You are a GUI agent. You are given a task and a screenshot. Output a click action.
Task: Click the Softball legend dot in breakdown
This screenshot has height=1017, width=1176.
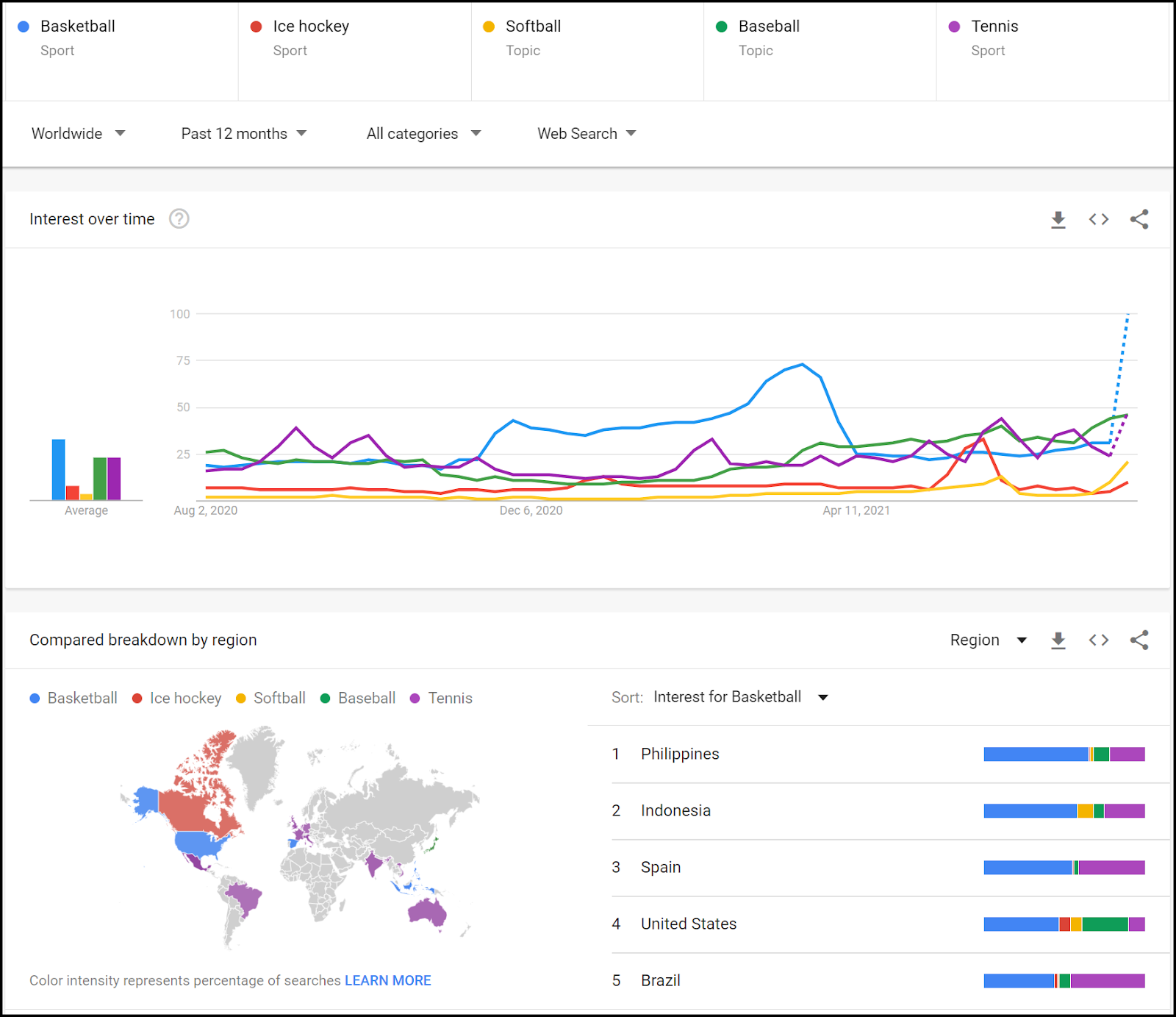tap(241, 699)
